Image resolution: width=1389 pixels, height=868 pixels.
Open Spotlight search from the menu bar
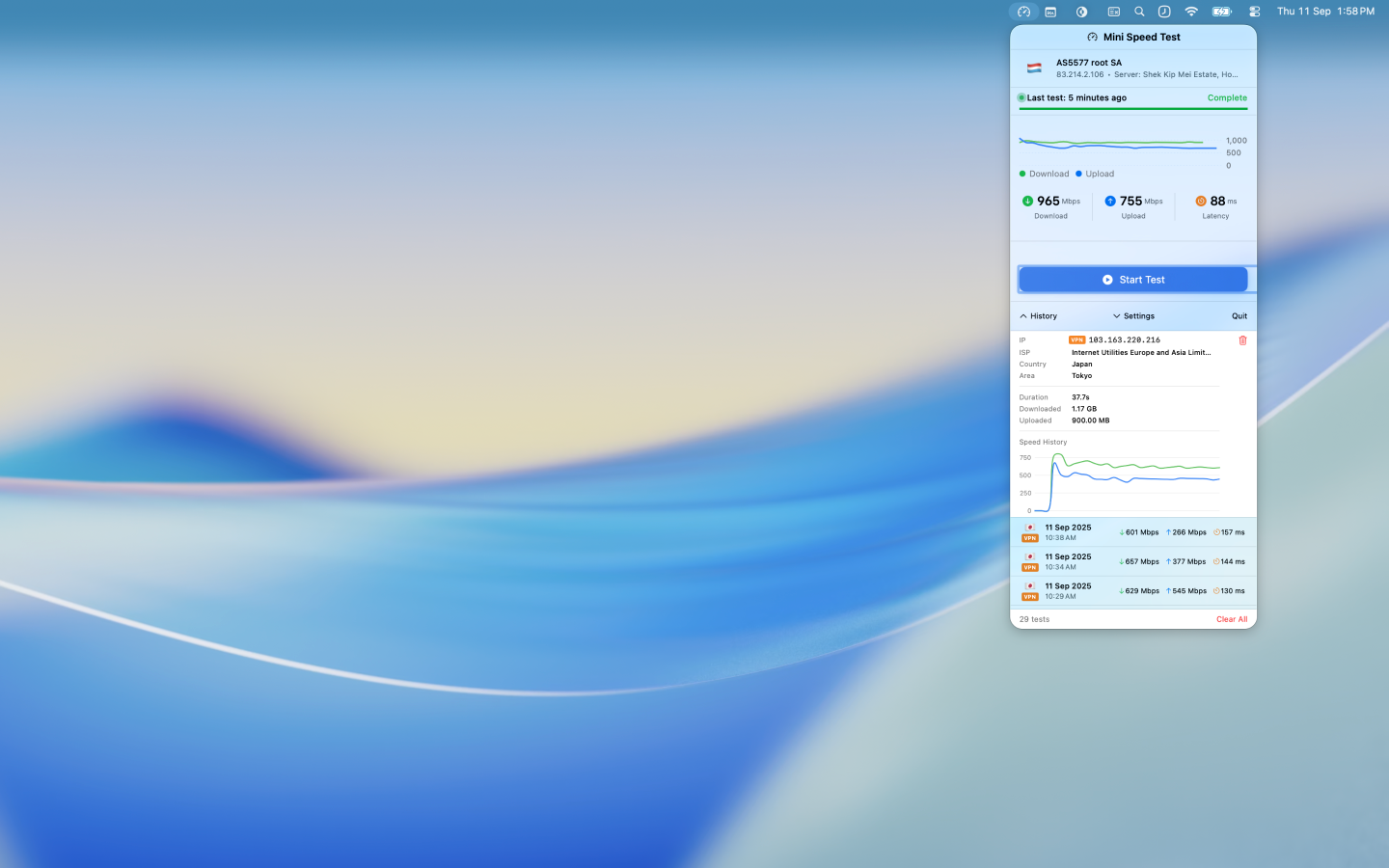tap(1139, 12)
